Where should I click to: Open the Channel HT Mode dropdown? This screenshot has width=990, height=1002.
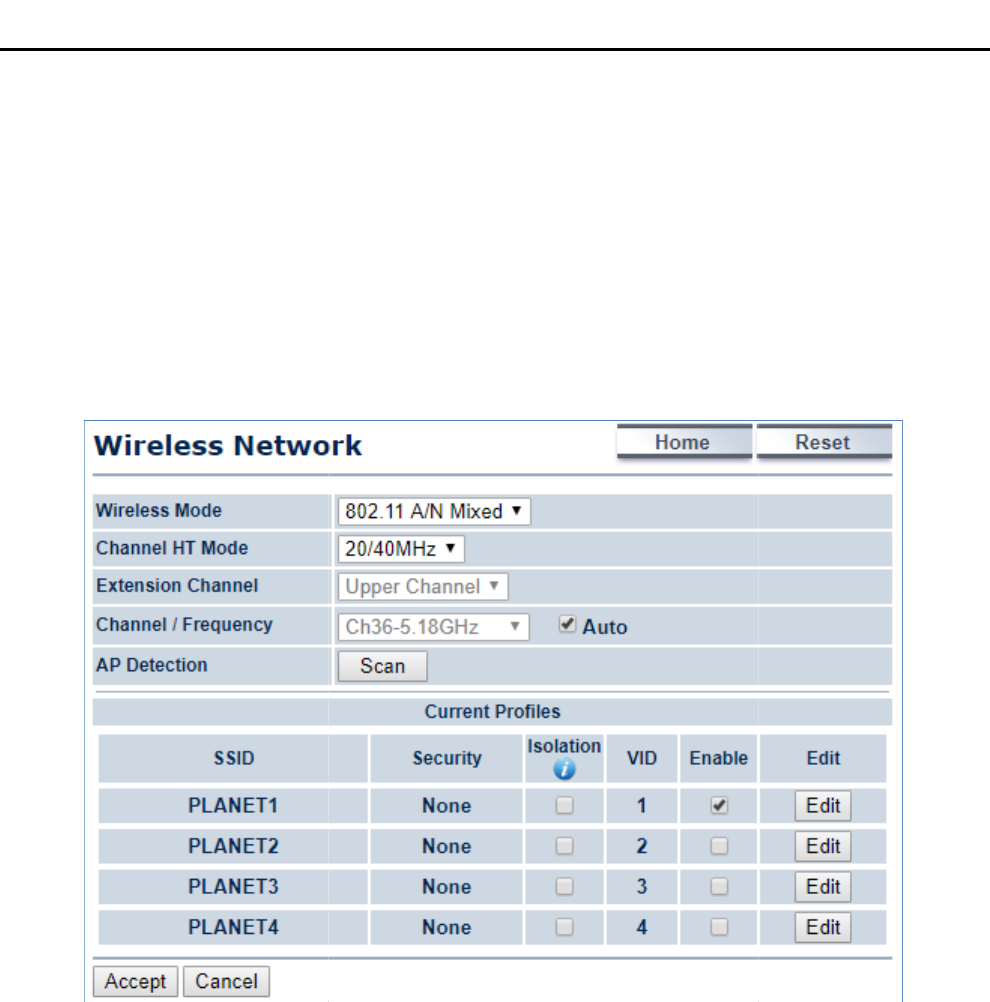coord(401,549)
